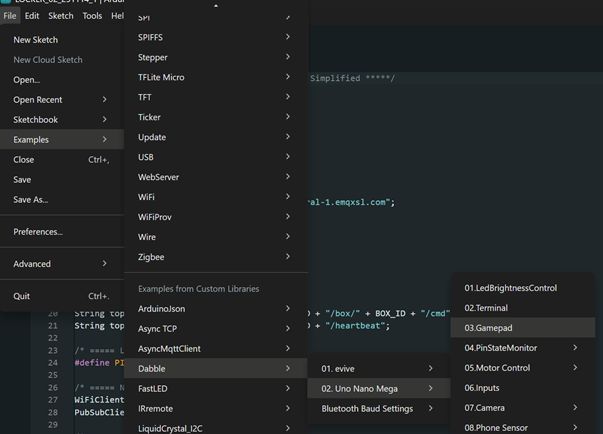
Task: Open Async TCP library examples
Action: (x=215, y=329)
